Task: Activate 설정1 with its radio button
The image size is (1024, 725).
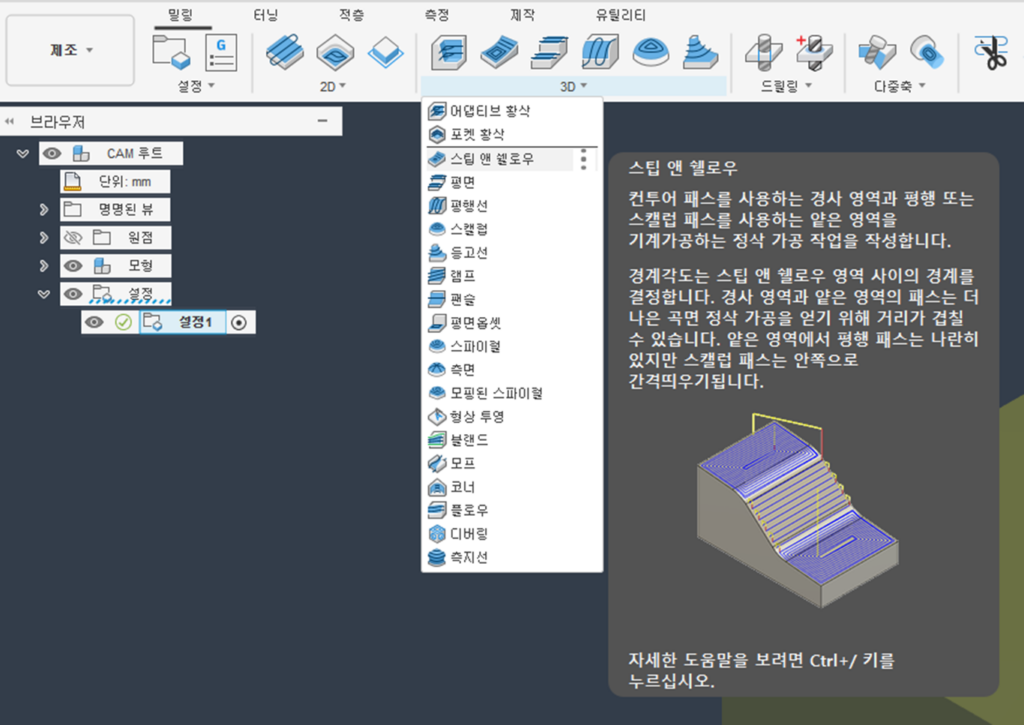Action: (x=240, y=323)
